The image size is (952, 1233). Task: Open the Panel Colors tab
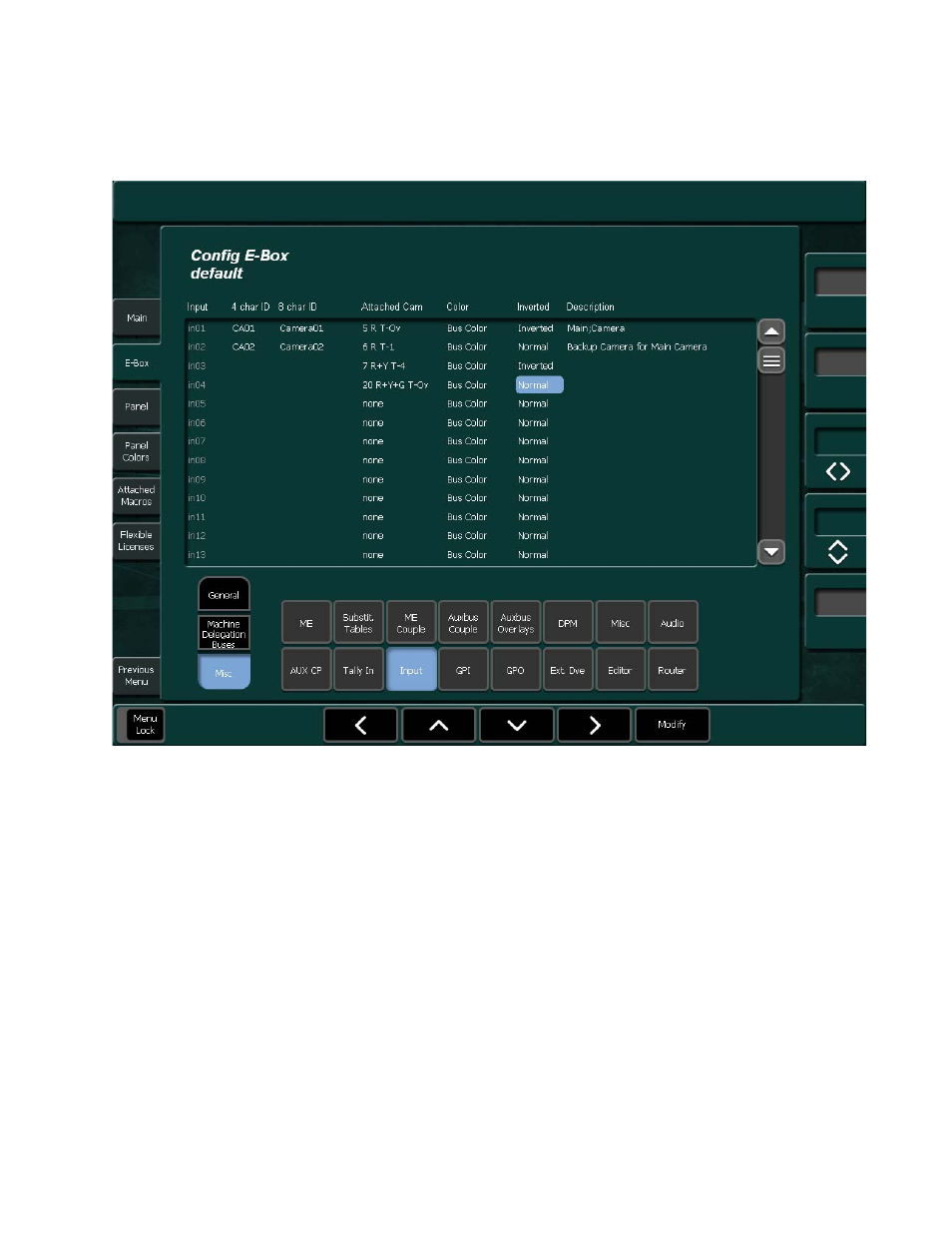tap(137, 451)
